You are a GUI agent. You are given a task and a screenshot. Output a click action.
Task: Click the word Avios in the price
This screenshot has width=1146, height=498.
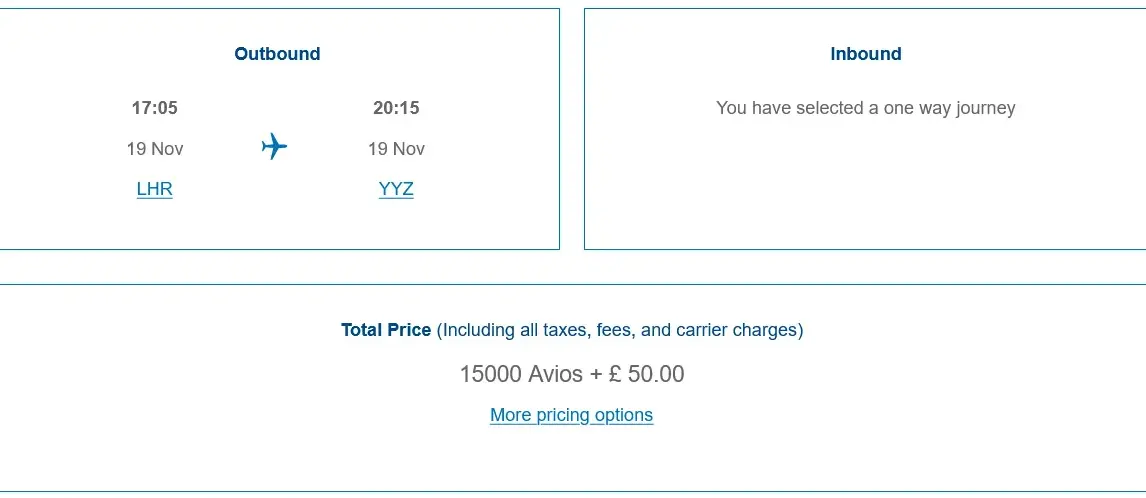point(555,374)
